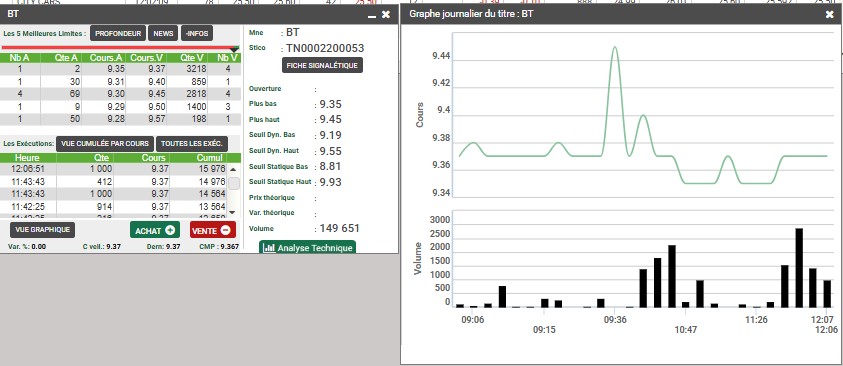Click the 10:47 time axis label
843x366 pixels.
pos(685,330)
